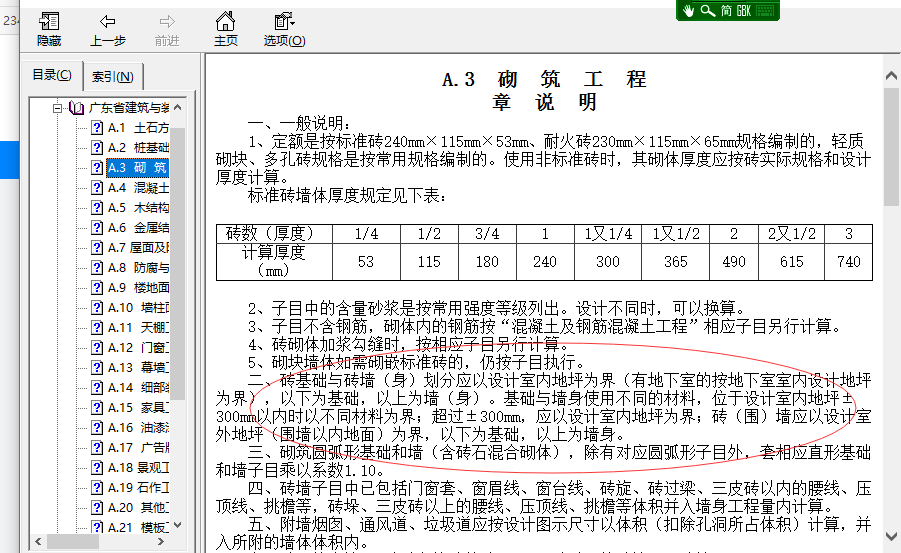Open topic A.11 天棚
901x553 pixels.
click(x=138, y=328)
